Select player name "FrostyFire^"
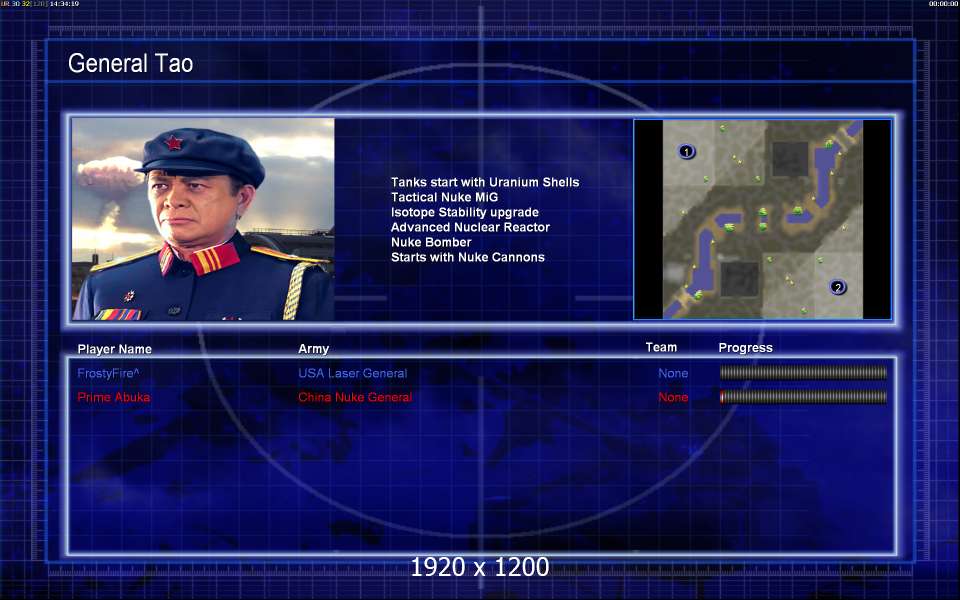 (x=108, y=373)
